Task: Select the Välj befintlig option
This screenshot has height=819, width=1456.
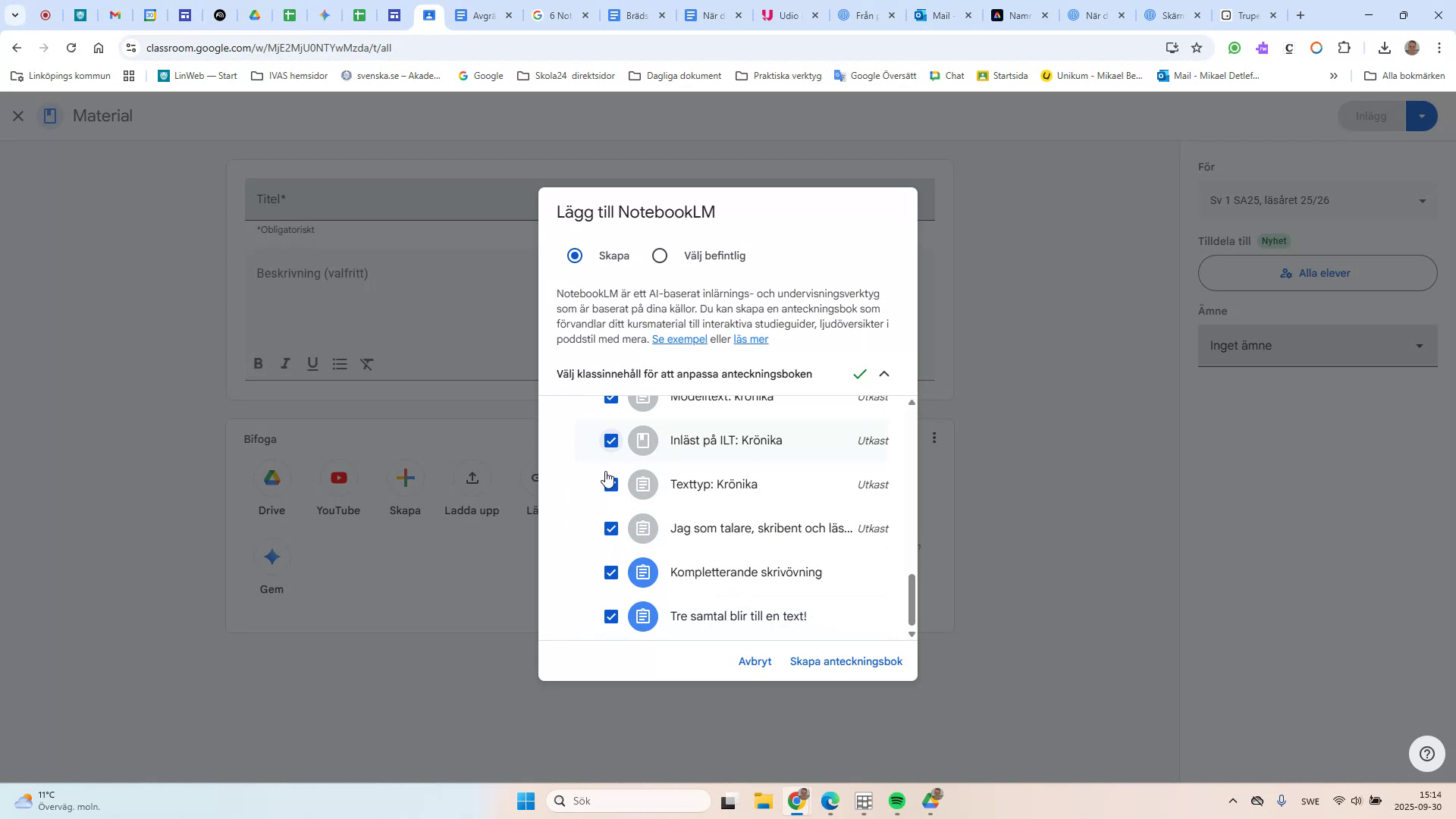Action: (659, 256)
